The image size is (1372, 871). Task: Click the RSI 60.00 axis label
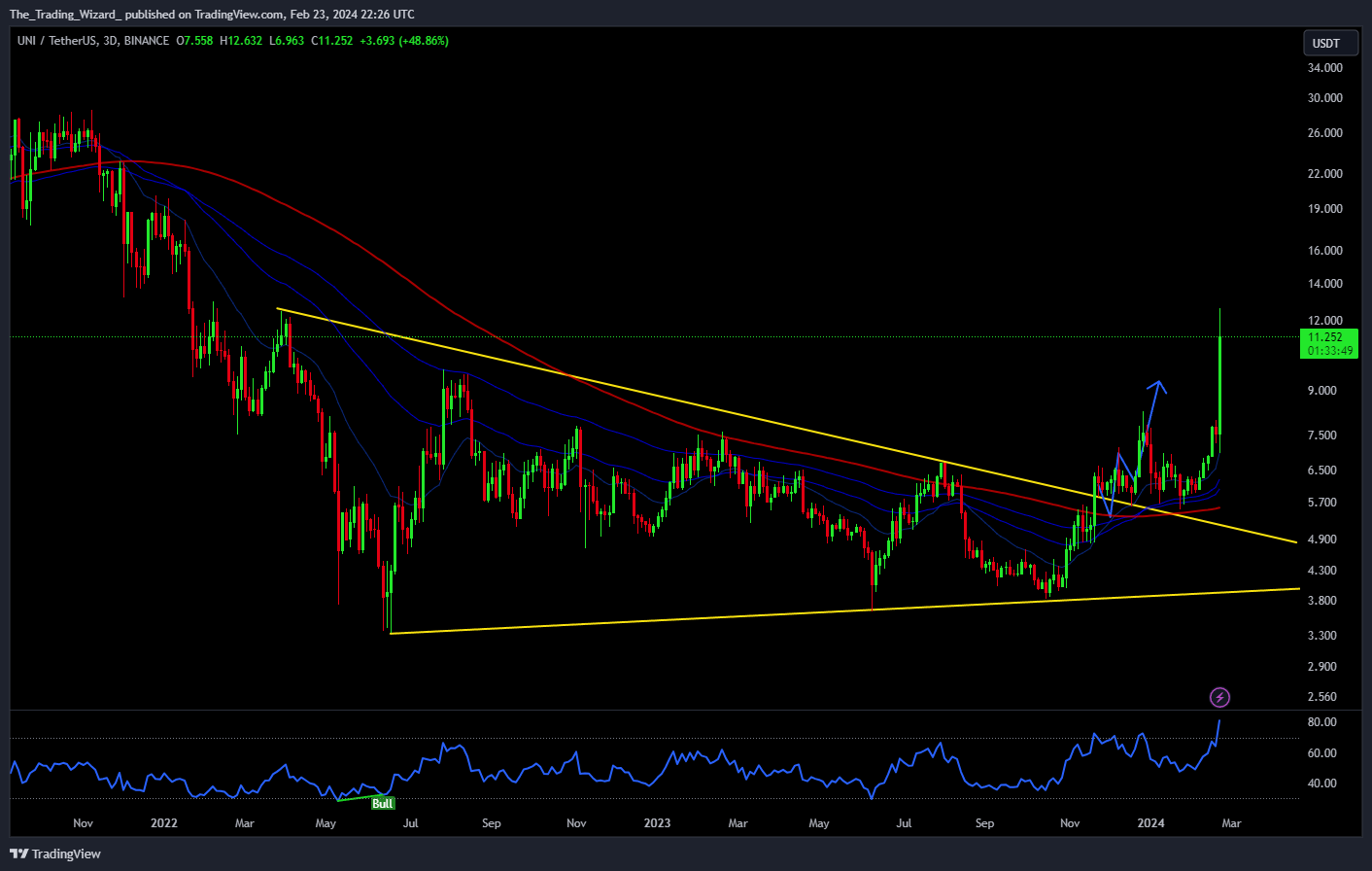pos(1322,753)
